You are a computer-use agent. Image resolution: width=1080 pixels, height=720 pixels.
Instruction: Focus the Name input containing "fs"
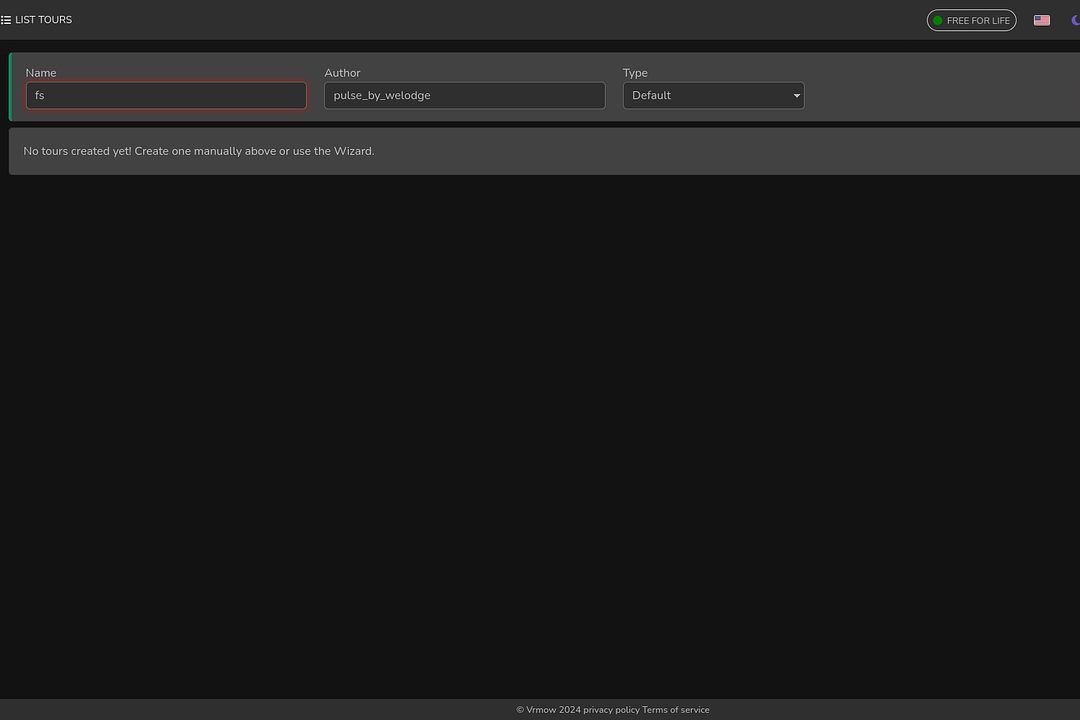coord(166,96)
